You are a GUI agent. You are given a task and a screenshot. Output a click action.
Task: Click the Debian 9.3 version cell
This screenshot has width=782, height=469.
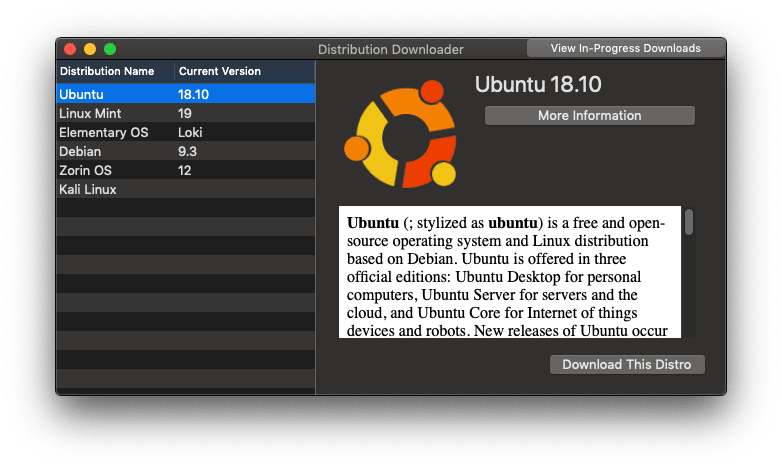pos(188,151)
